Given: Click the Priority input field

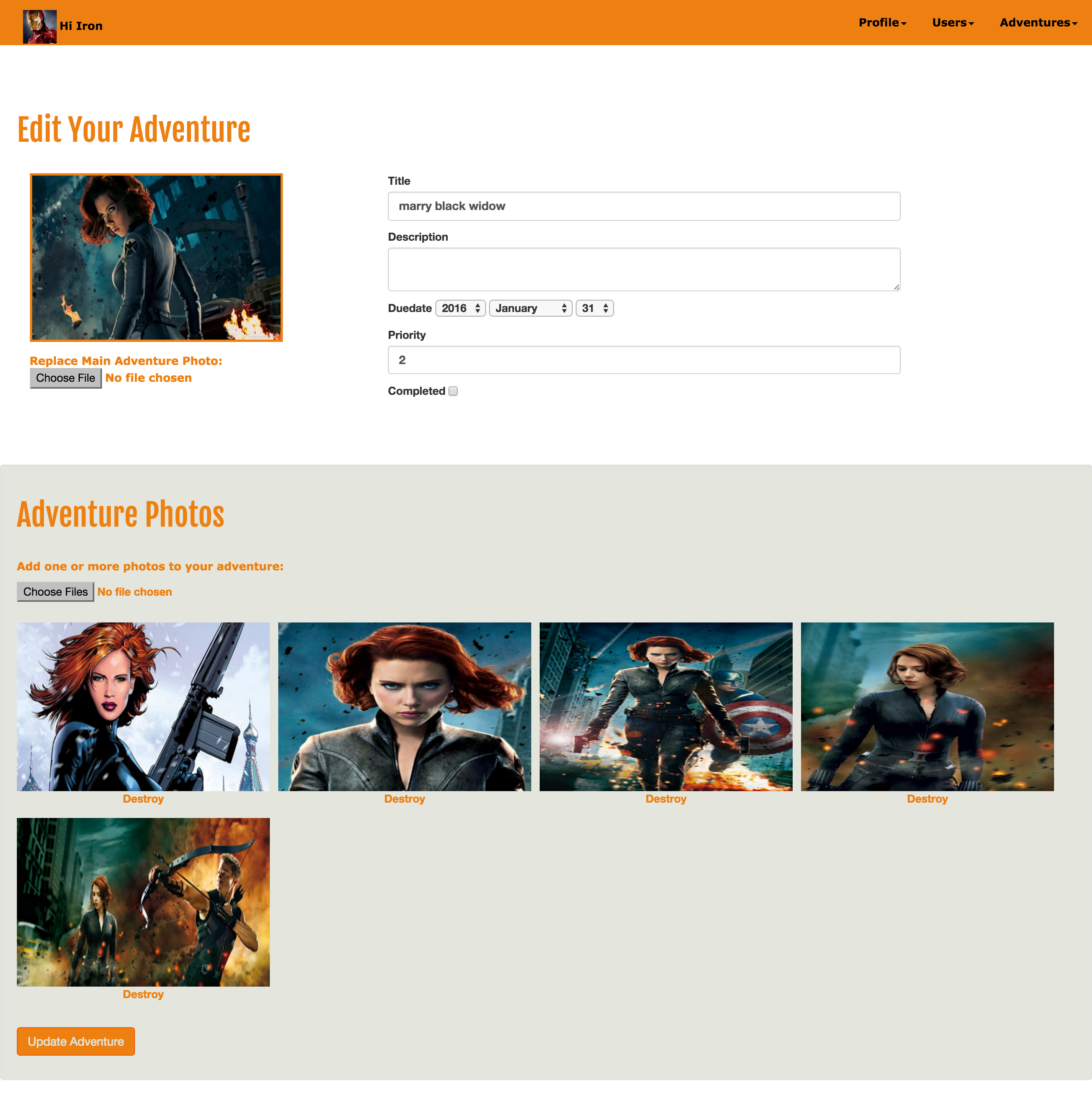Looking at the screenshot, I should click(644, 360).
